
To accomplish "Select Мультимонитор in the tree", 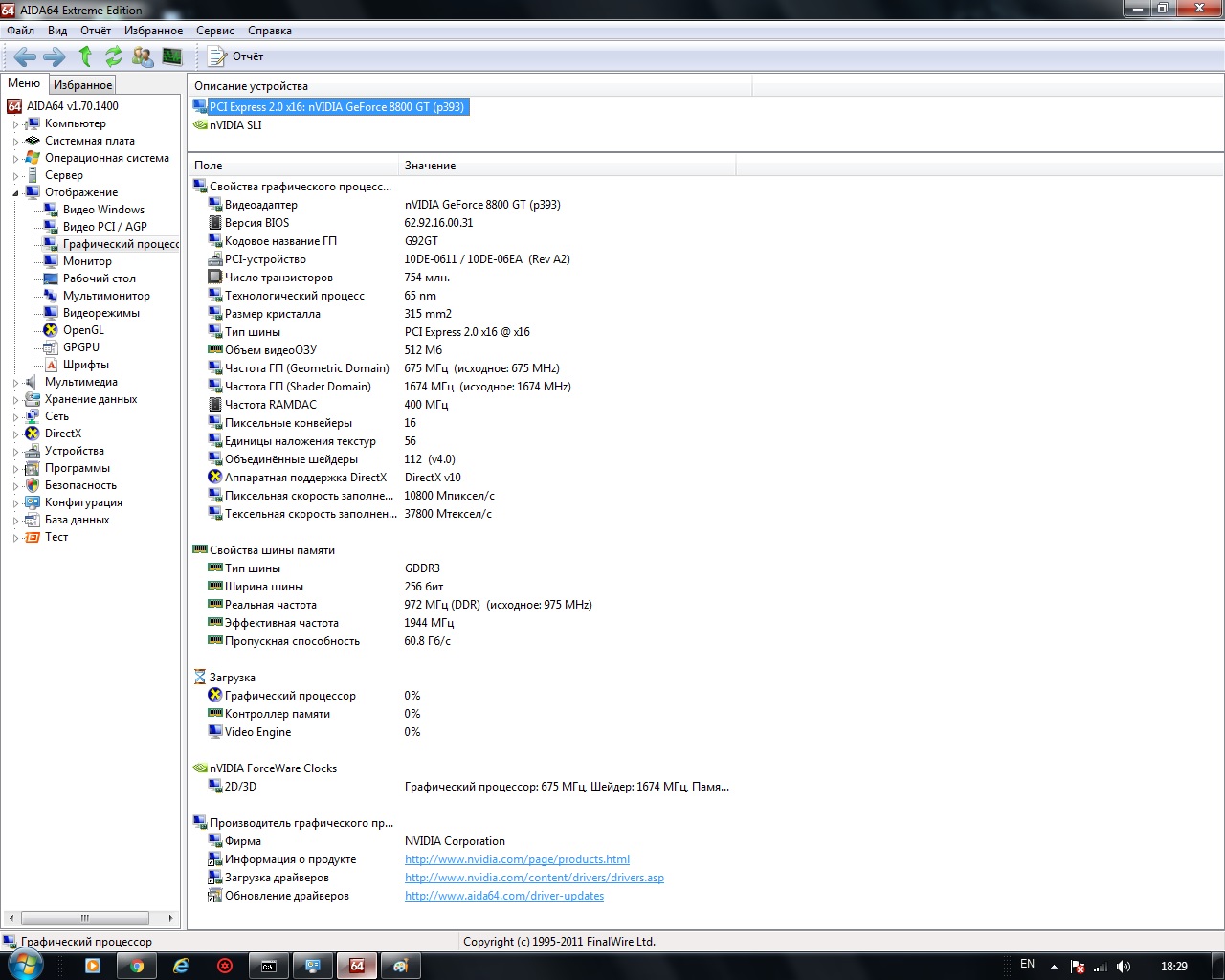I will click(x=106, y=296).
